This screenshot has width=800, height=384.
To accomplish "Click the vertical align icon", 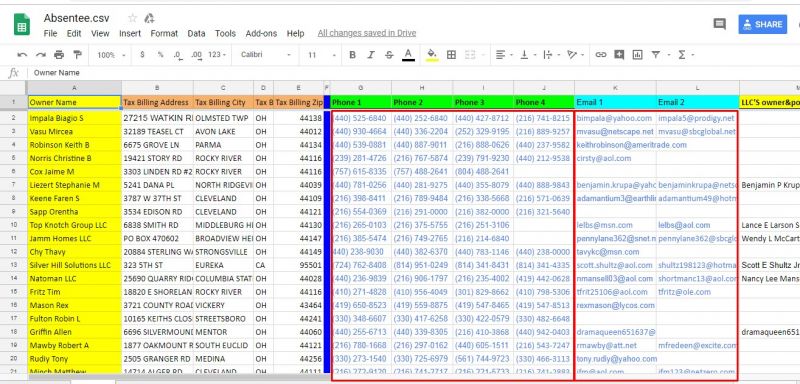I will tap(524, 55).
